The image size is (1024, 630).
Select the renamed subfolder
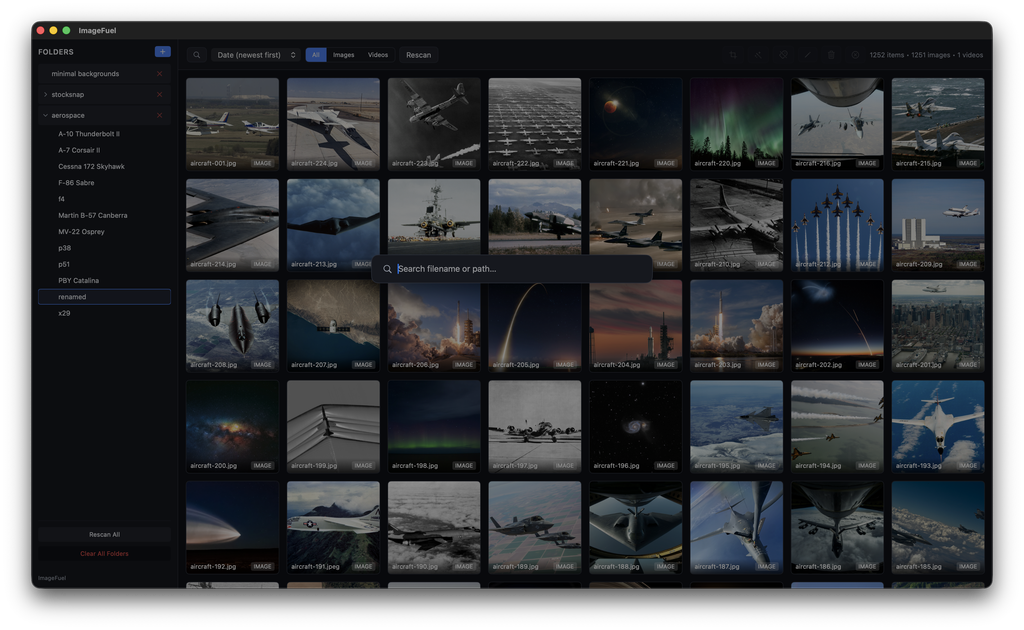(x=104, y=297)
